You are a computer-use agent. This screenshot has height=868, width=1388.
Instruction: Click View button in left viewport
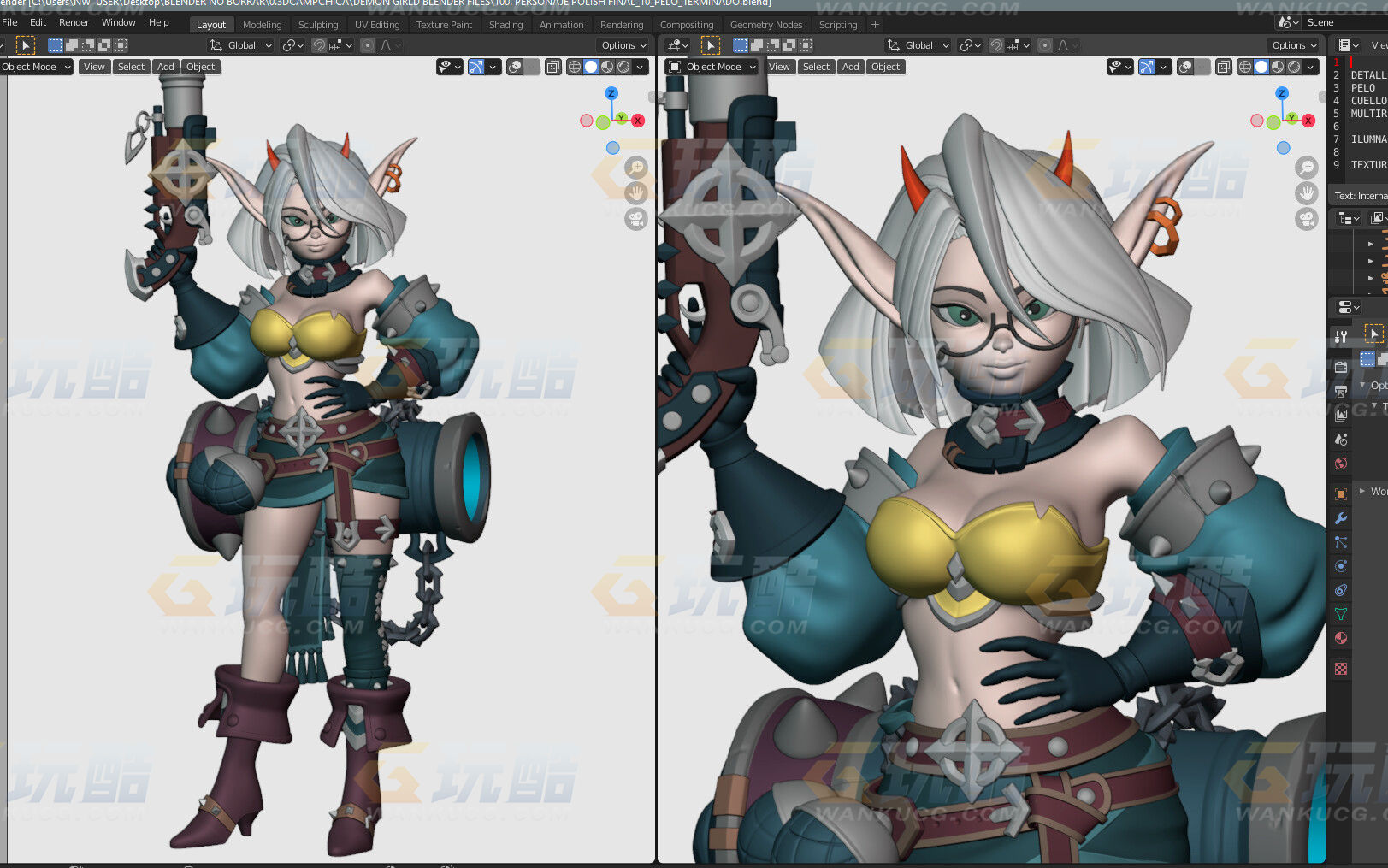coord(94,67)
